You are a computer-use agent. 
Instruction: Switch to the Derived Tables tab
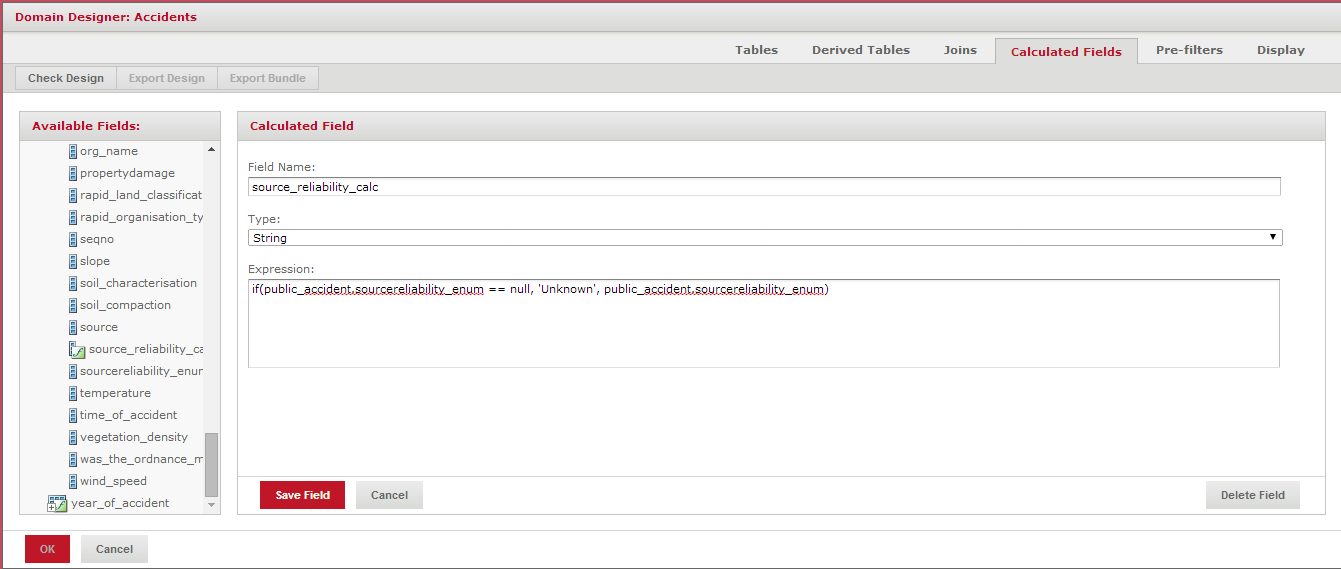tap(860, 50)
